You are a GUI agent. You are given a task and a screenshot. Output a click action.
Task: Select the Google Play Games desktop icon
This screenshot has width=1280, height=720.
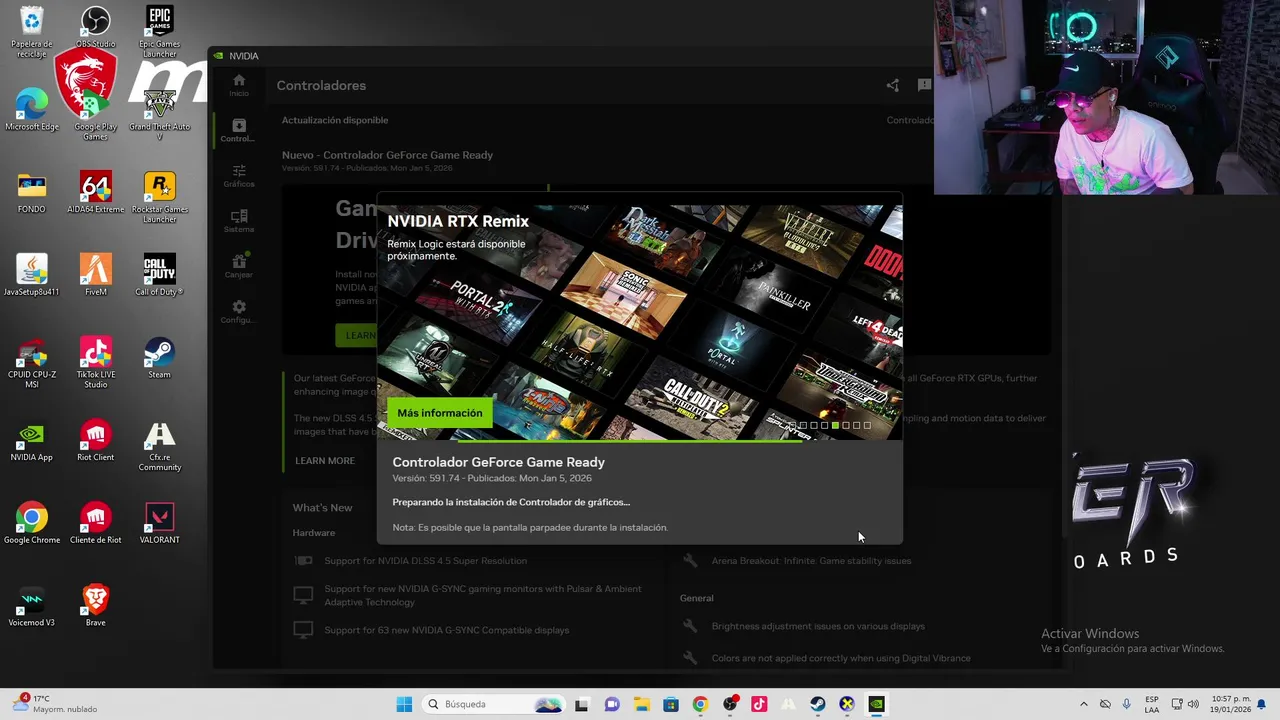pyautogui.click(x=96, y=115)
